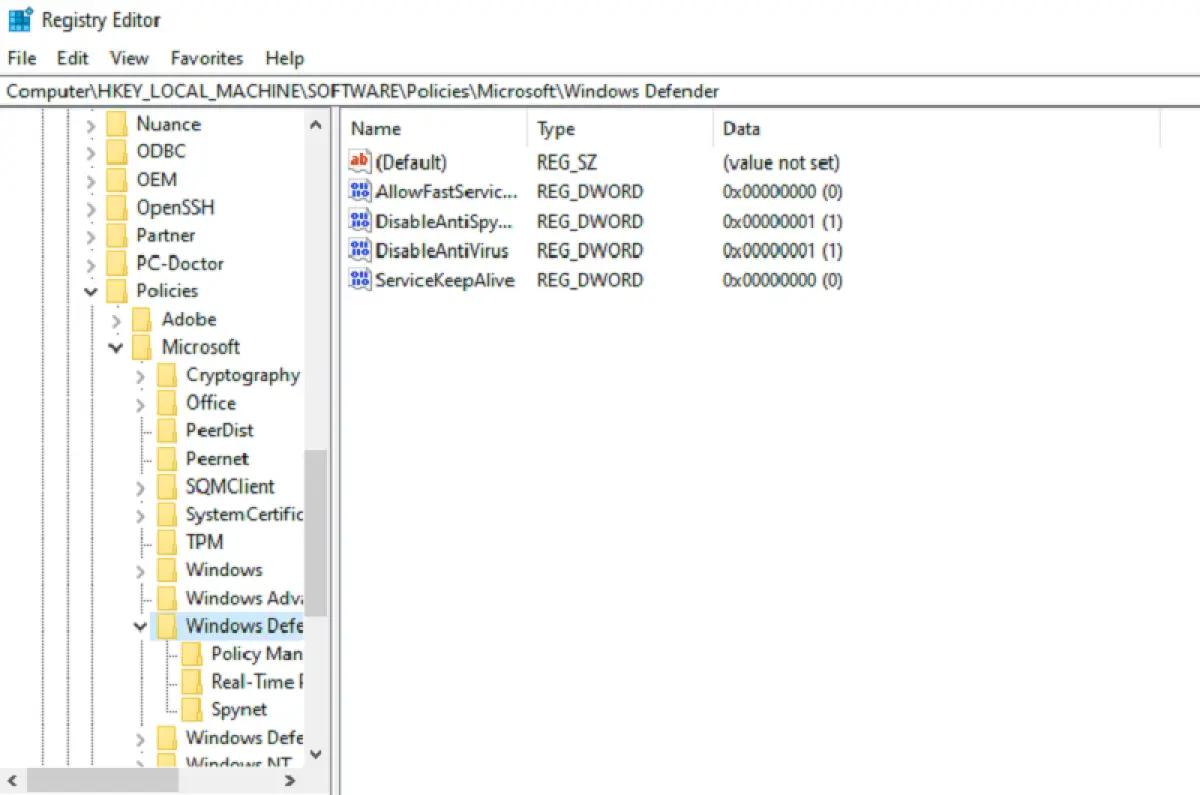The height and width of the screenshot is (795, 1200).
Task: Click the tree pane scroll right arrow
Action: point(290,780)
